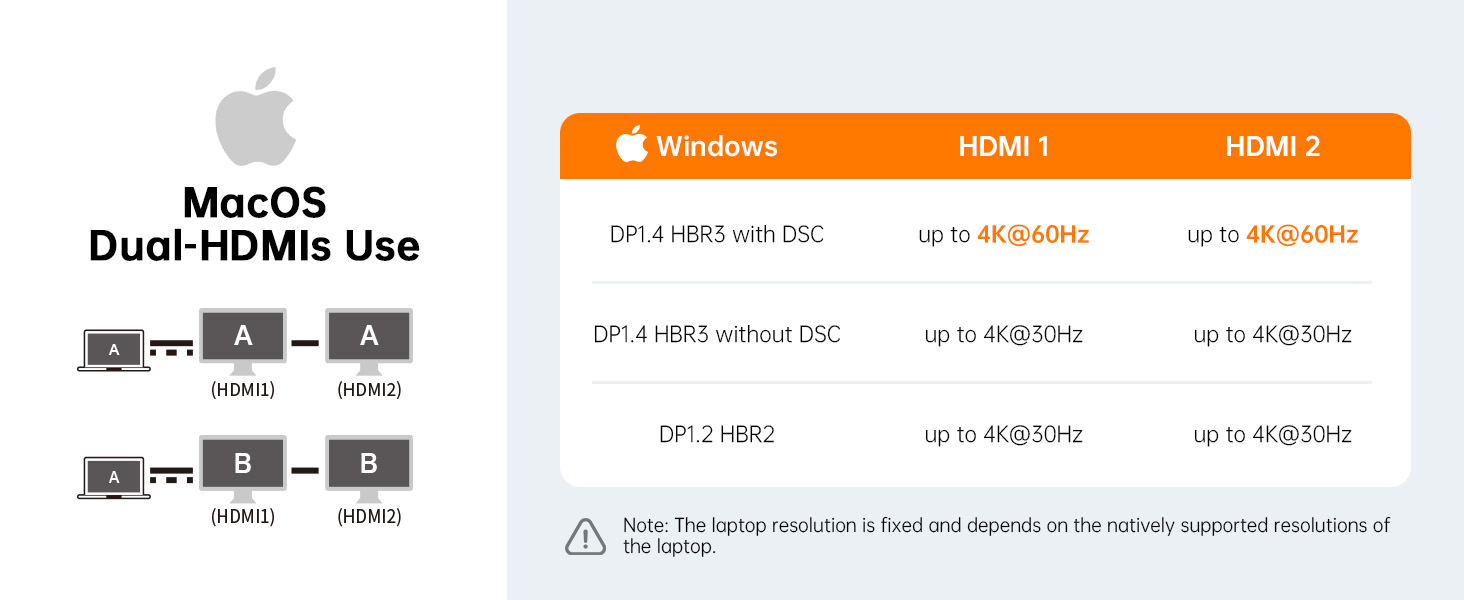The width and height of the screenshot is (1464, 600).
Task: Click orange "4K@60Hz" text under HDMI 2
Action: click(x=1301, y=235)
